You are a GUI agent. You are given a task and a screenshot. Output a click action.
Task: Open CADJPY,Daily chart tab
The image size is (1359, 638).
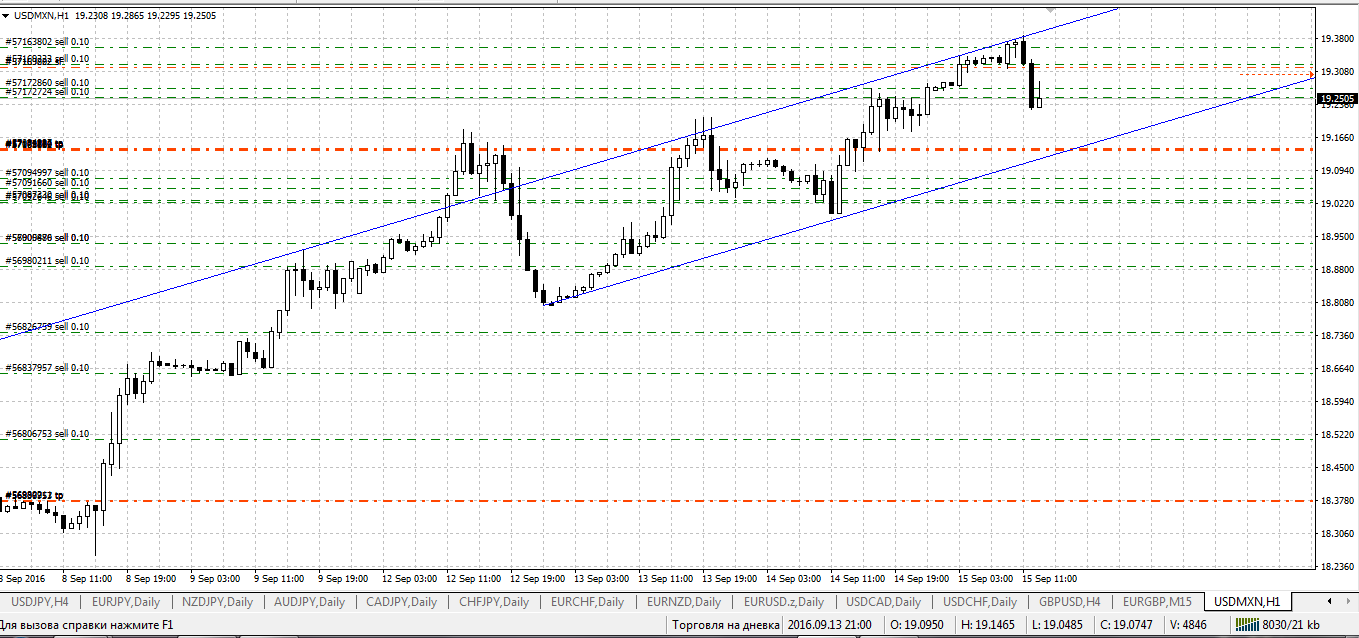coord(401,602)
